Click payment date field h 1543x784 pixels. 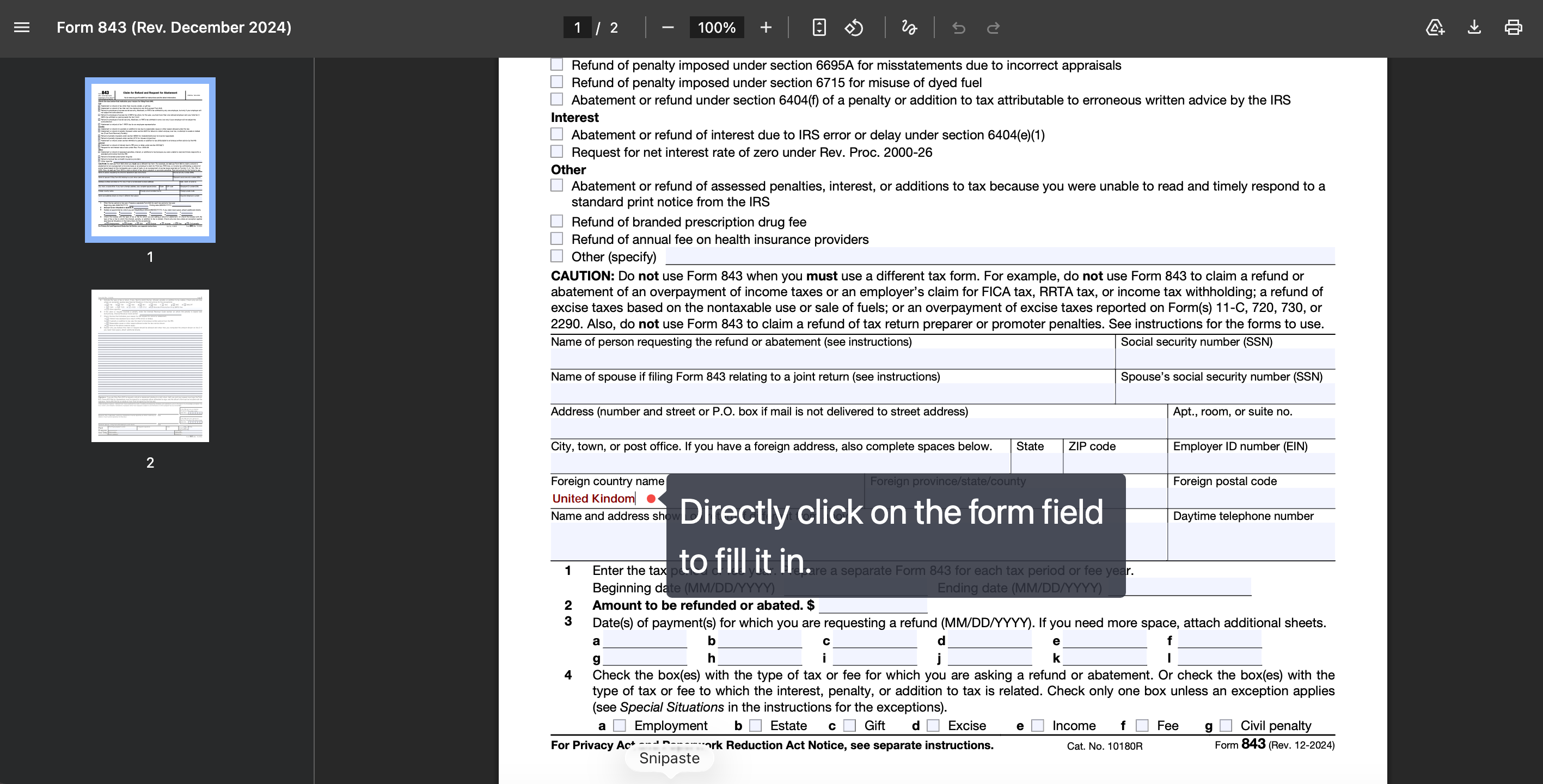760,657
